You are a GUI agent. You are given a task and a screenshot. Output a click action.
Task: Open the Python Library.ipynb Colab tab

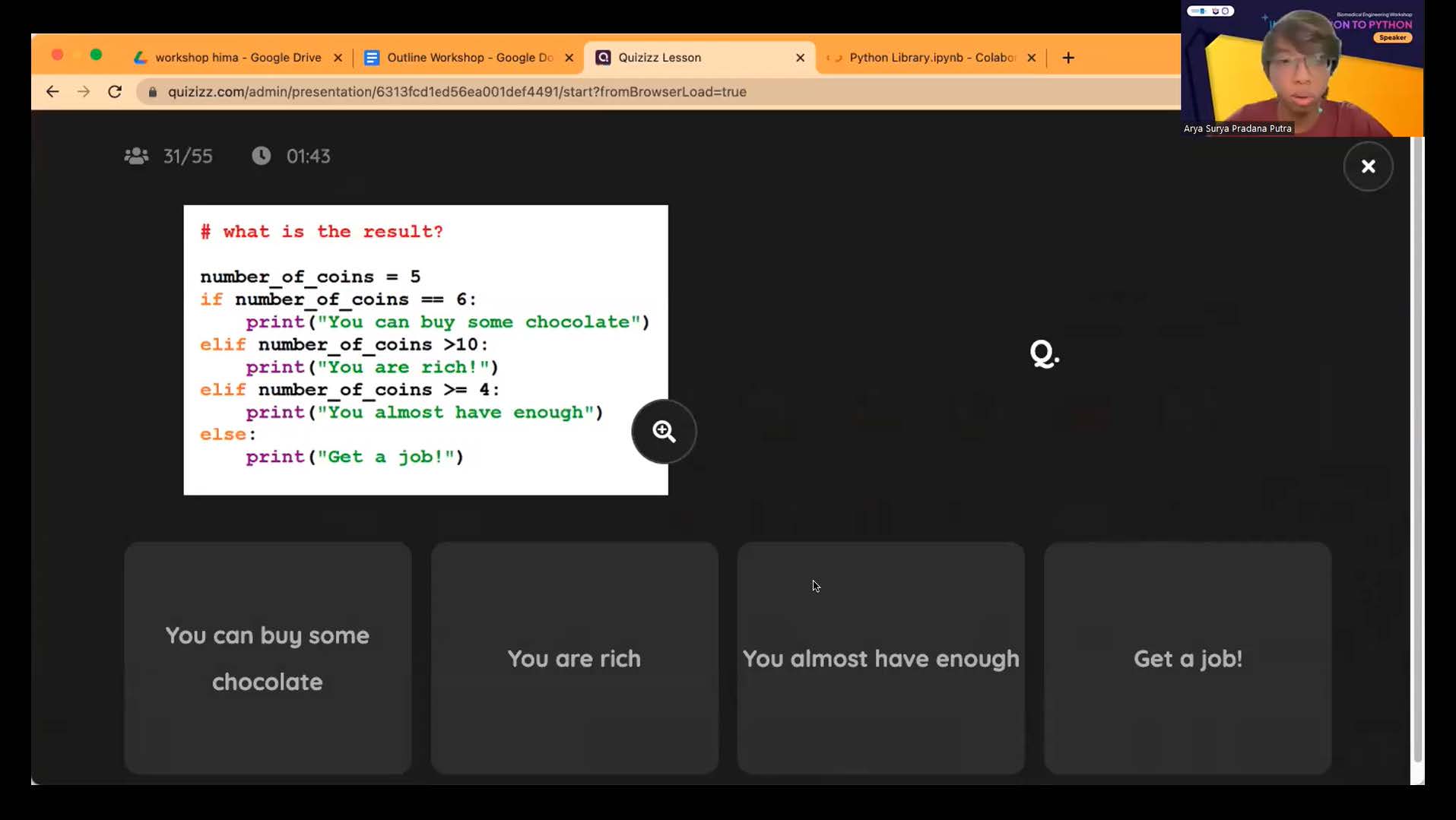(931, 58)
